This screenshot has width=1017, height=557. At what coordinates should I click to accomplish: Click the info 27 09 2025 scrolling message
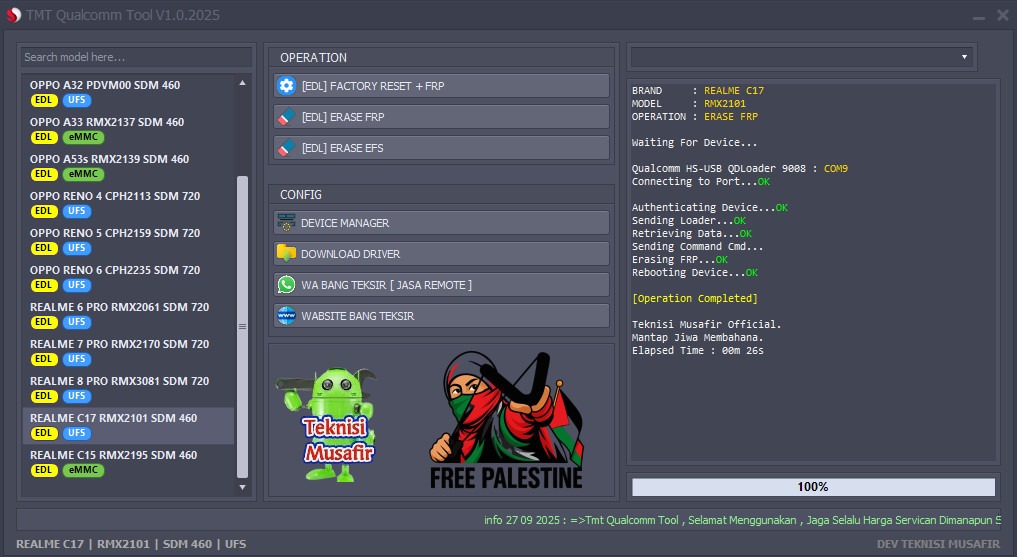coord(742,520)
